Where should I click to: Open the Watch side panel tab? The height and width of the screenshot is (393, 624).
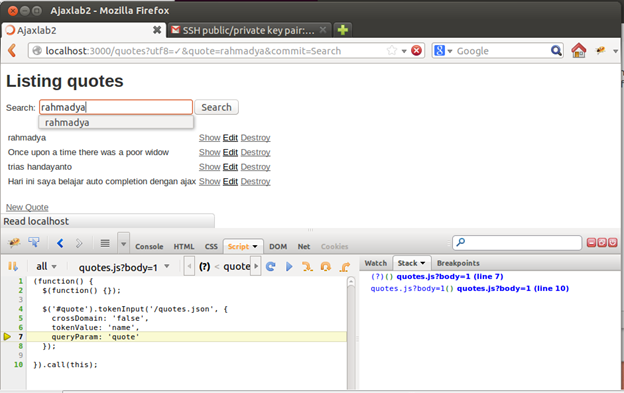pyautogui.click(x=376, y=263)
